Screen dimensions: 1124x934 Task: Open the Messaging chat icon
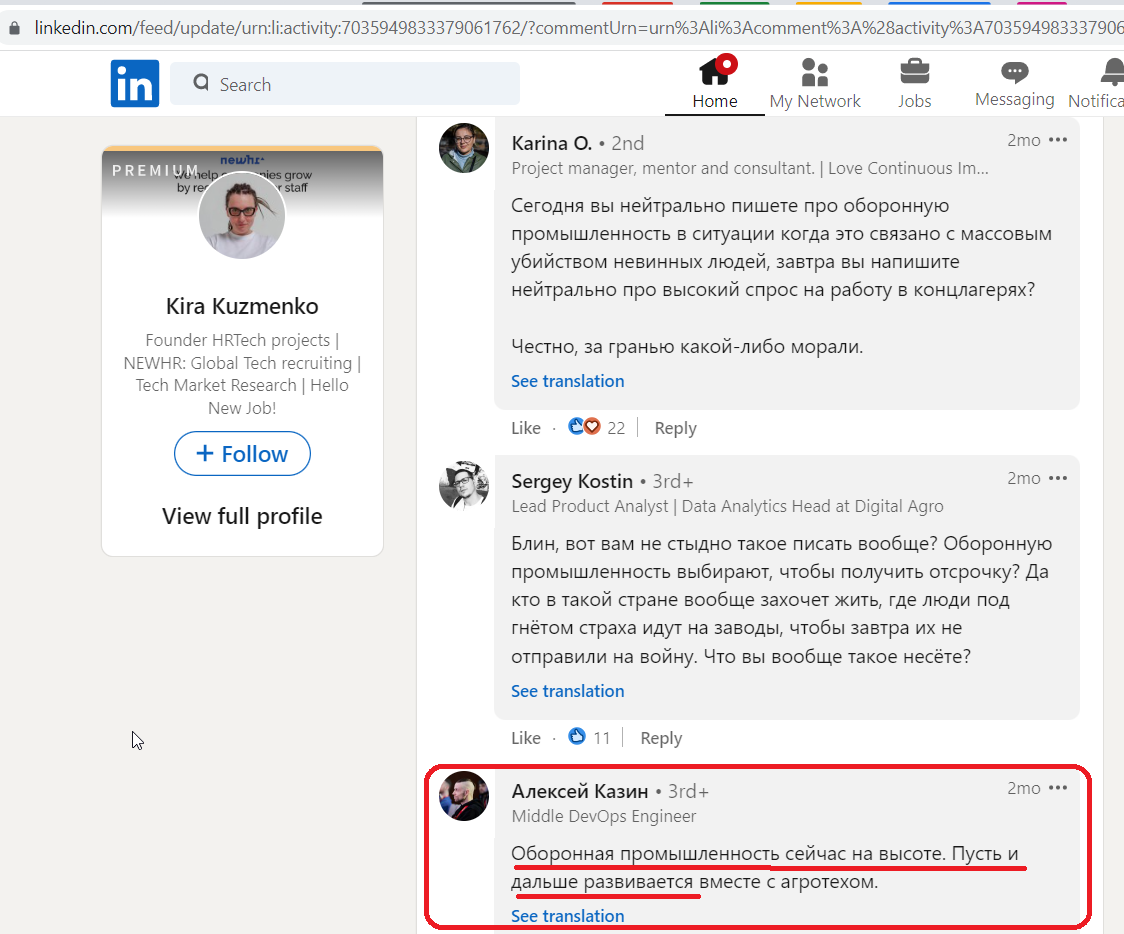tap(1014, 72)
